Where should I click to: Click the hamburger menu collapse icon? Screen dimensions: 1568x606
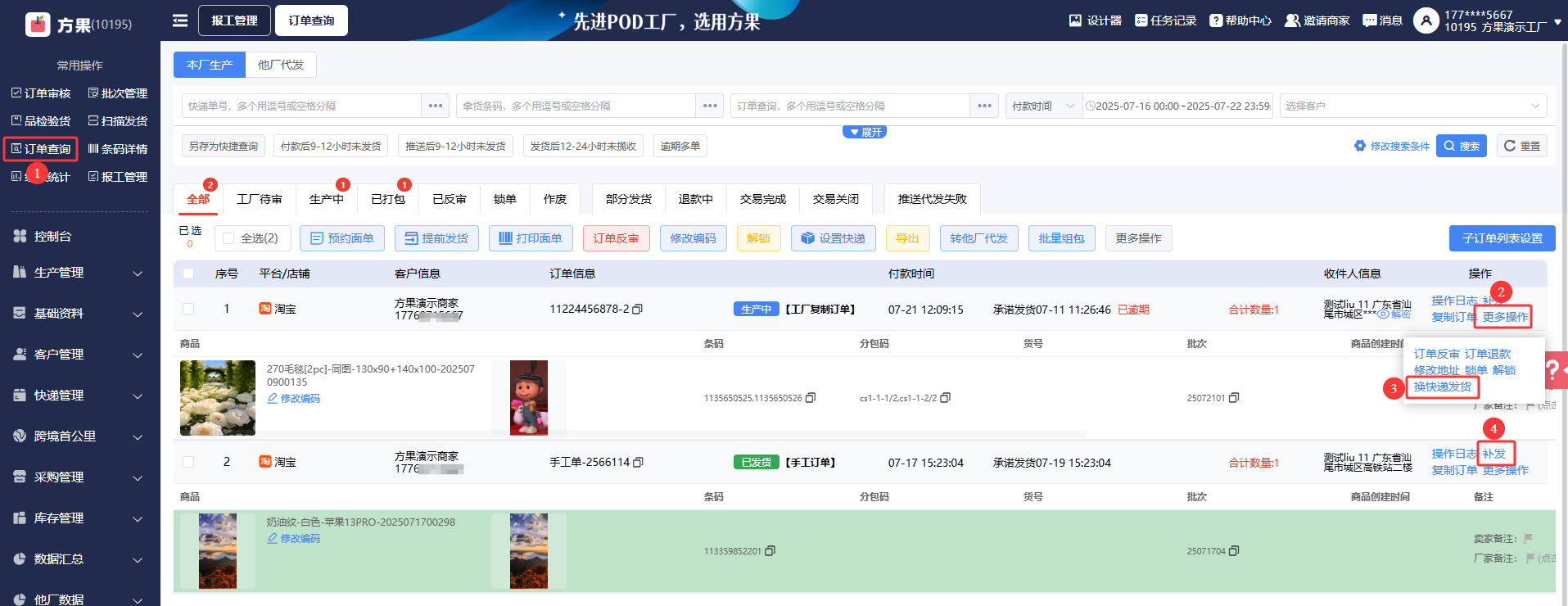click(x=180, y=20)
